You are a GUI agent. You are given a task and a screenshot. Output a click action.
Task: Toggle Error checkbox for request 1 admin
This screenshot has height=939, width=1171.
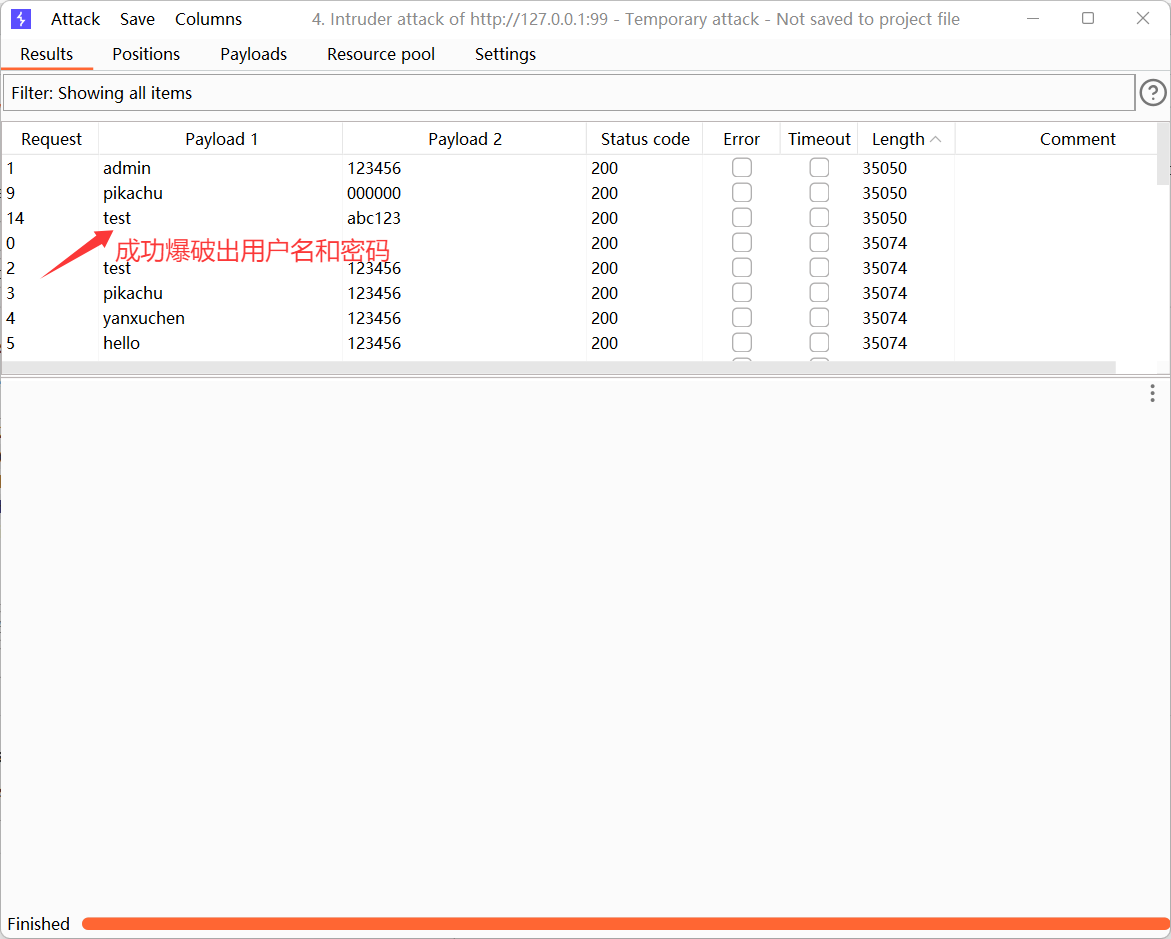pyautogui.click(x=742, y=167)
